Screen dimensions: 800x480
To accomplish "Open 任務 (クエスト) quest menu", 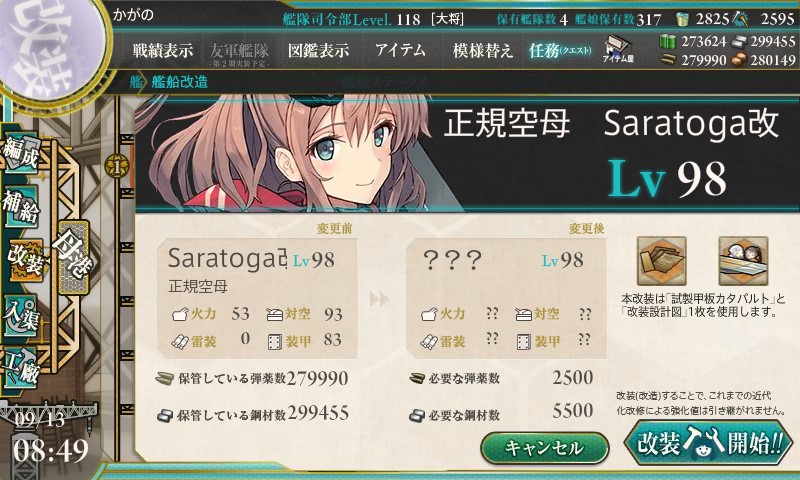I will click(560, 50).
